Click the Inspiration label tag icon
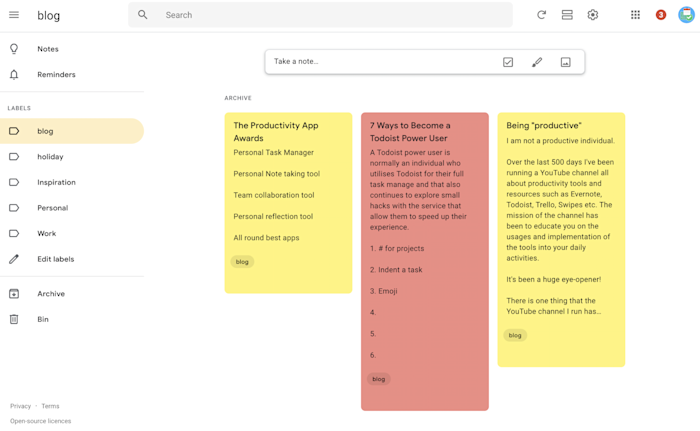This screenshot has height=431, width=700. point(14,182)
